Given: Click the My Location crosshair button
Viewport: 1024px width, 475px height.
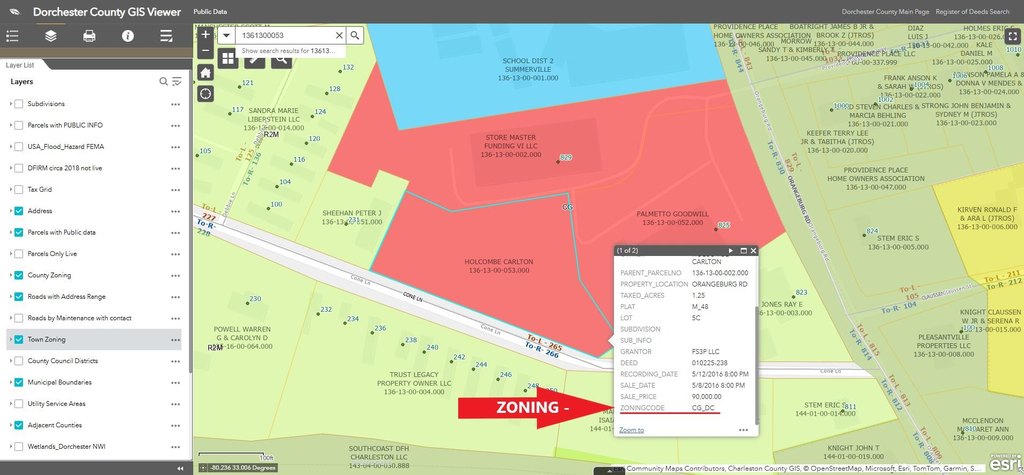Looking at the screenshot, I should [x=206, y=93].
